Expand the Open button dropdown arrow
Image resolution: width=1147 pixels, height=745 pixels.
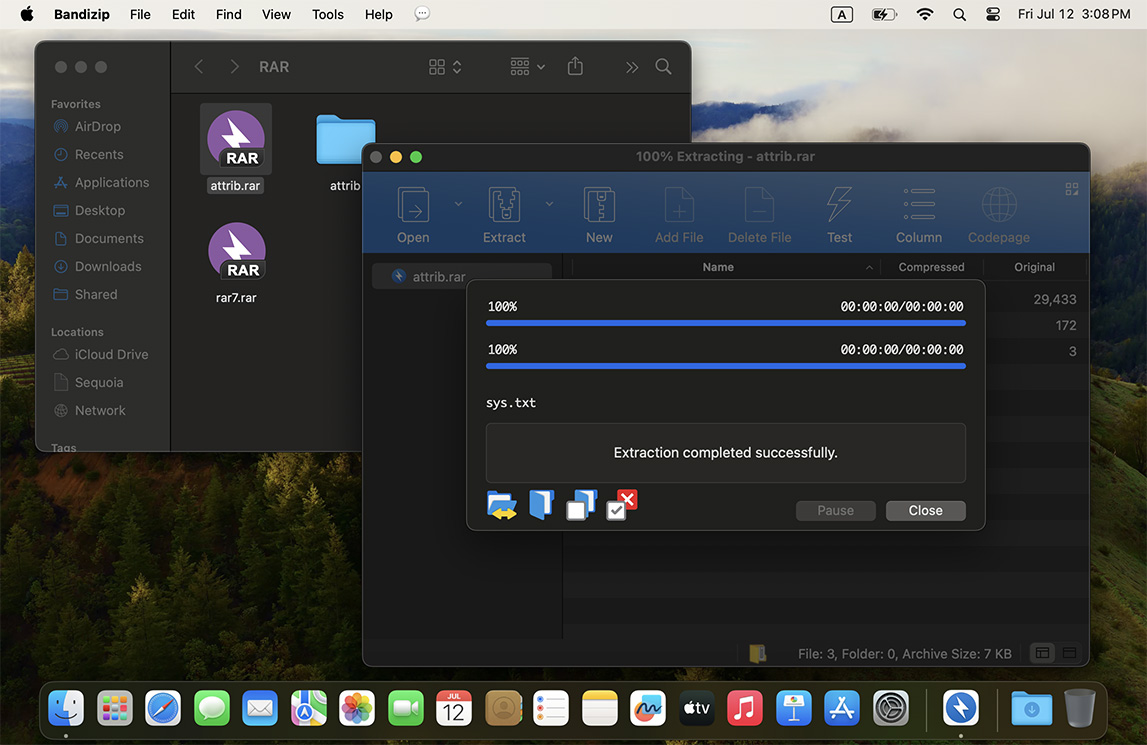458,204
